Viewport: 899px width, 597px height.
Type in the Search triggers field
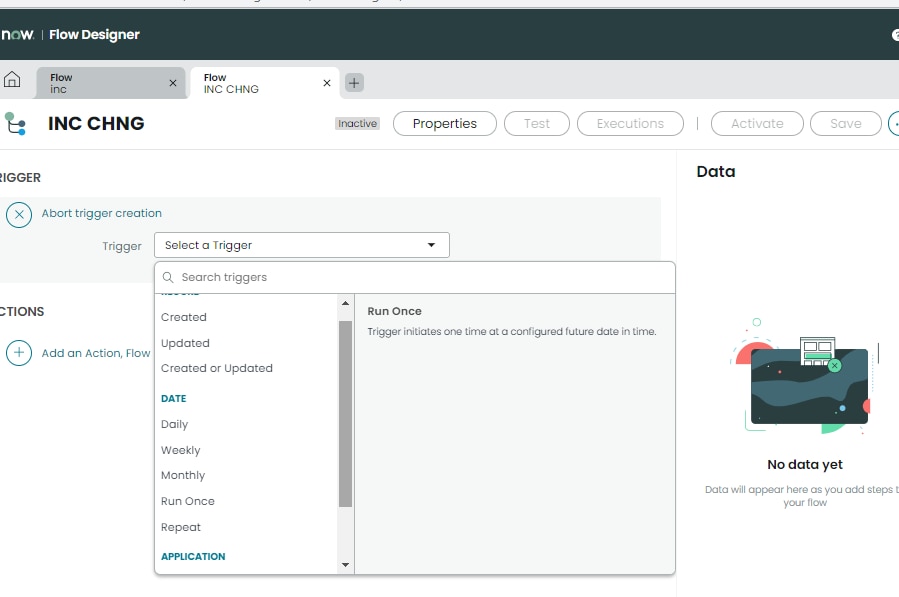[420, 278]
